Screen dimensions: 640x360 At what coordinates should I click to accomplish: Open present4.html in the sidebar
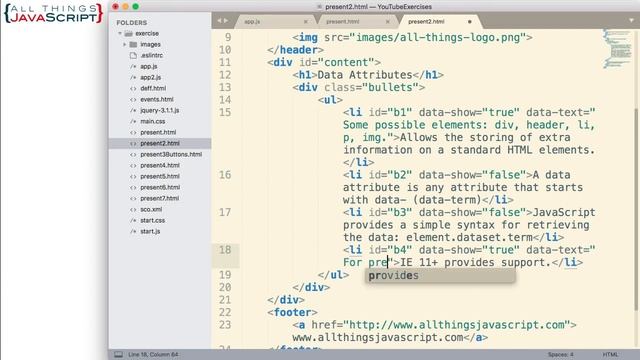(x=160, y=166)
